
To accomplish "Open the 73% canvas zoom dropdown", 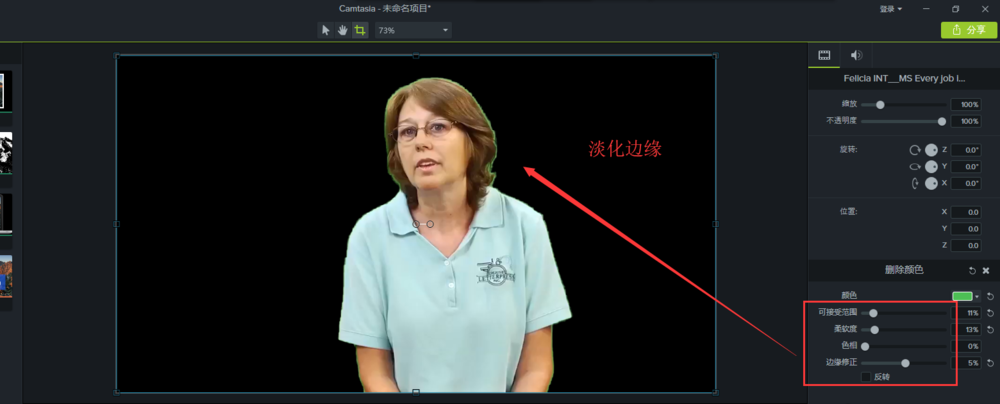I will (413, 30).
